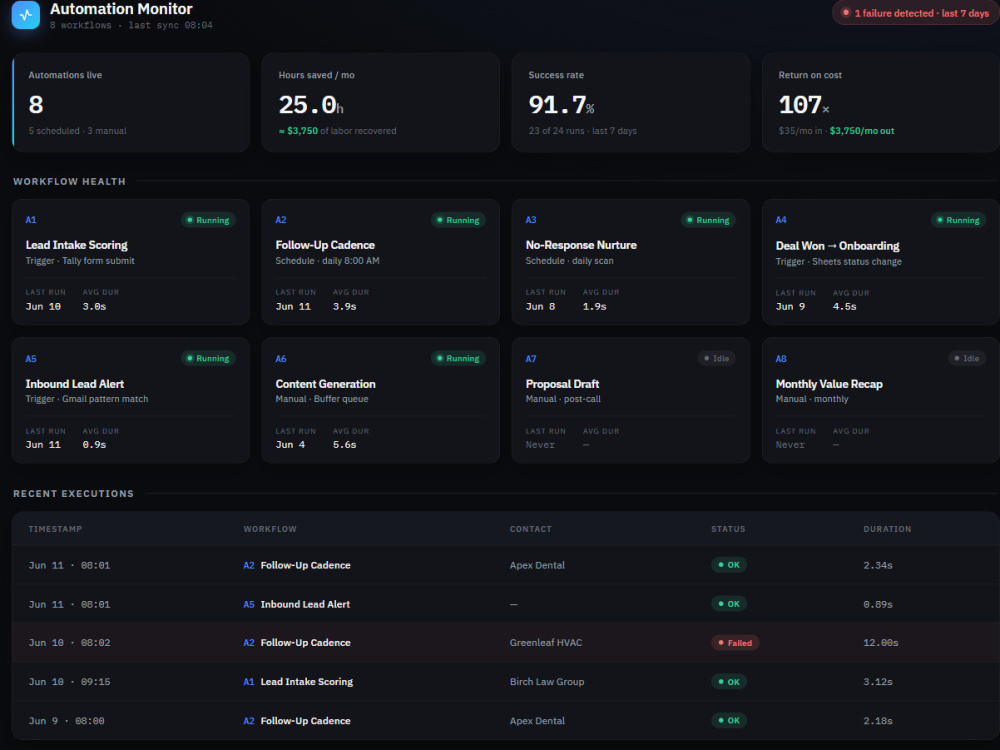The width and height of the screenshot is (1000, 750).
Task: Open the Follow-Up Cadence workflow card title
Action: pyautogui.click(x=325, y=245)
